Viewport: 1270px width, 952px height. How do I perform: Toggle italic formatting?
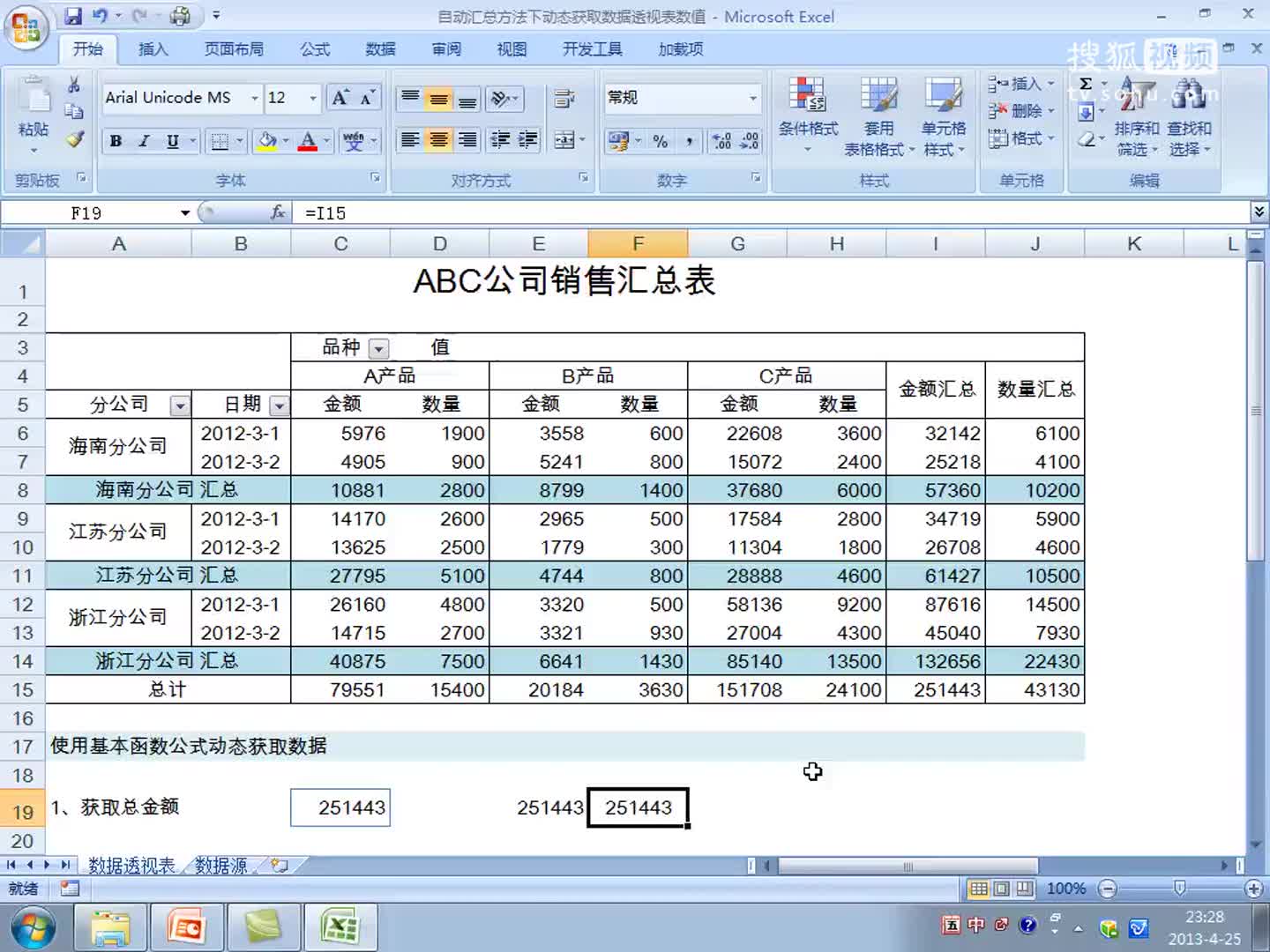click(x=144, y=141)
